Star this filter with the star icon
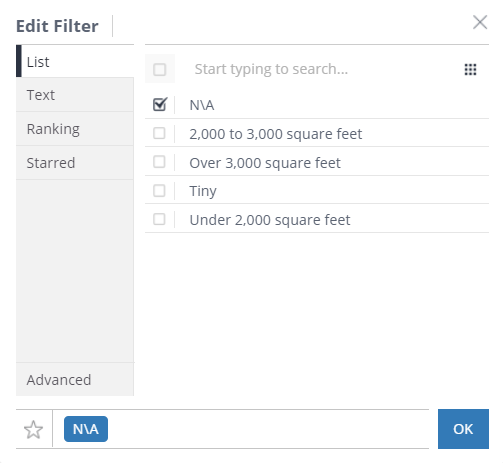This screenshot has width=503, height=463. pyautogui.click(x=34, y=429)
